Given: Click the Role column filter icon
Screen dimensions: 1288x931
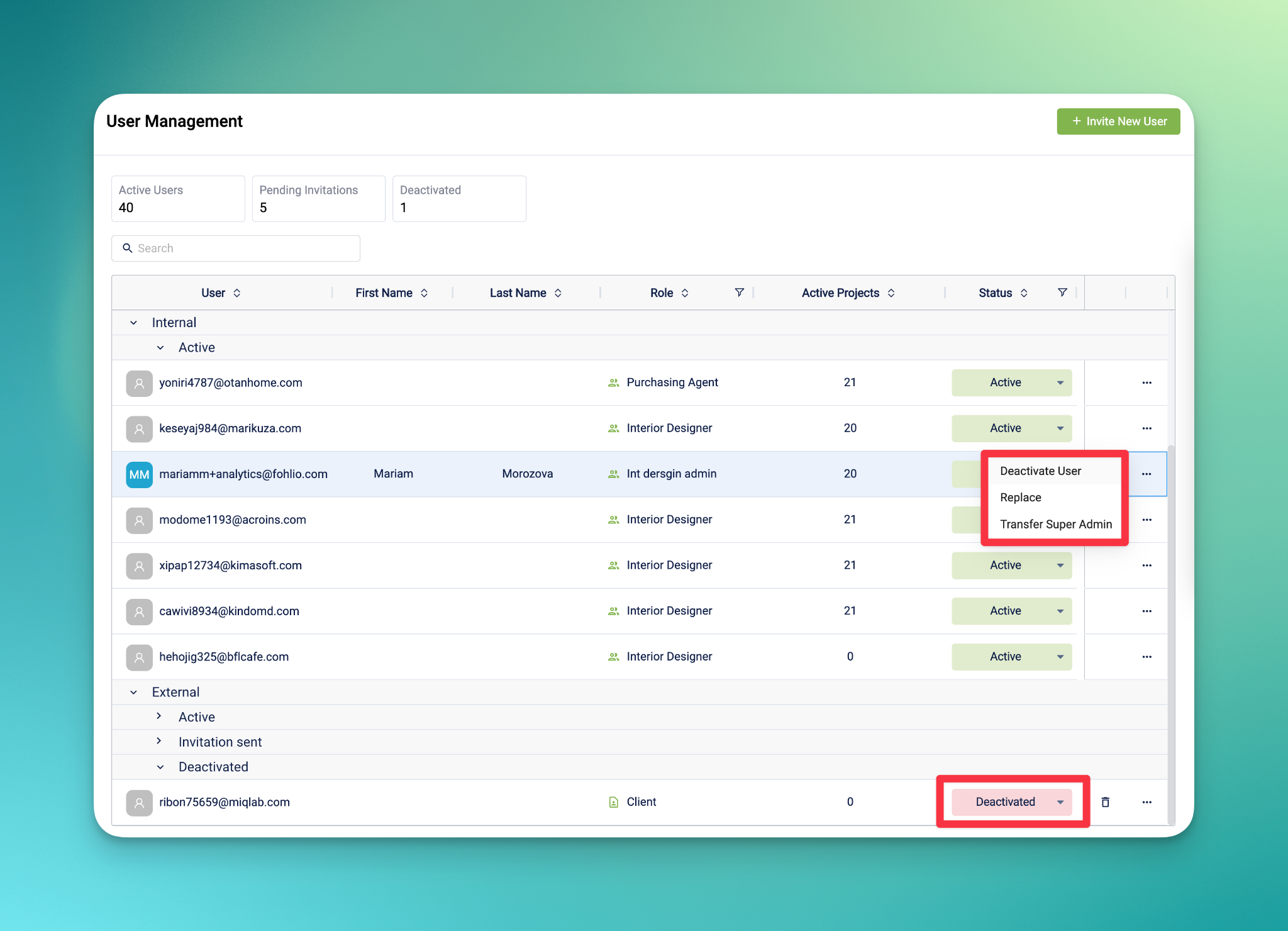Looking at the screenshot, I should 740,293.
